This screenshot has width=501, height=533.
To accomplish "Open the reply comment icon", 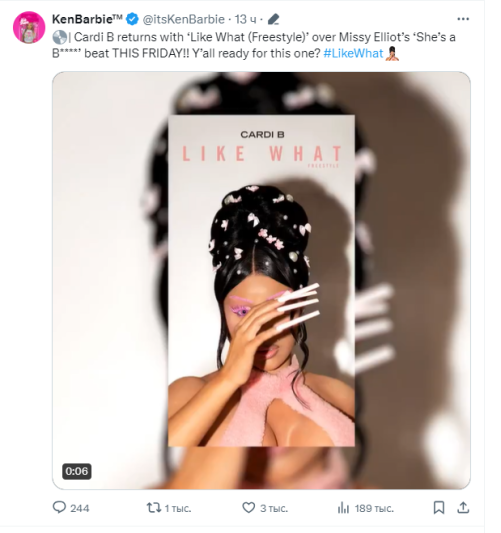I will 59,508.
